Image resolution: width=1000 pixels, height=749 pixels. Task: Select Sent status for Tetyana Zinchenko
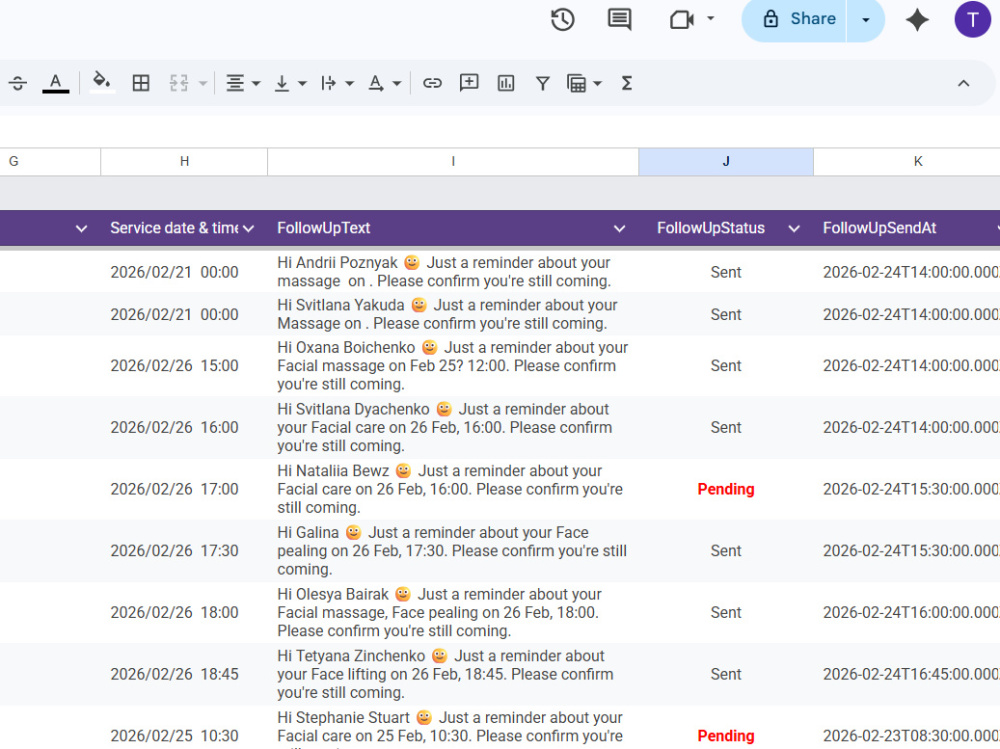point(726,674)
